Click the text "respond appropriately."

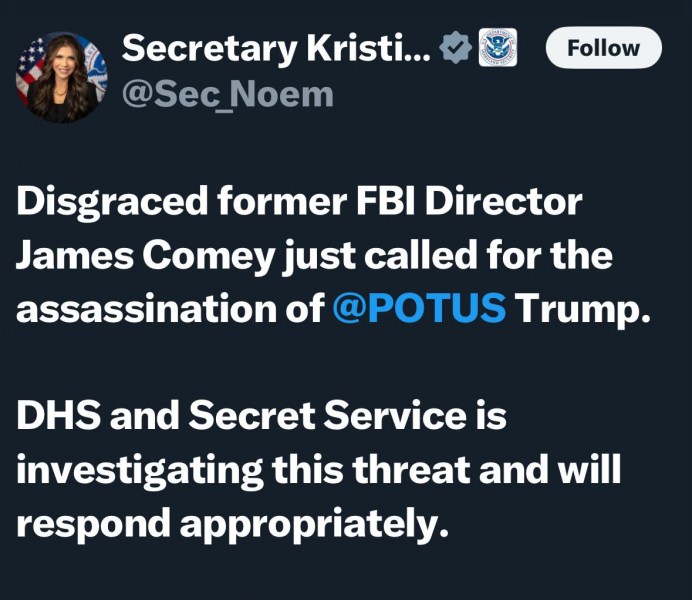click(230, 522)
